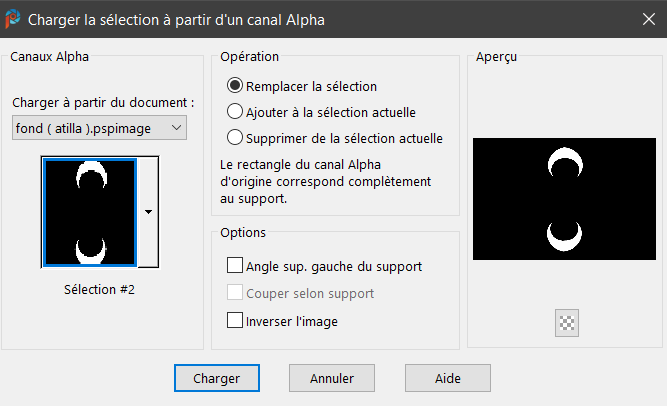Image resolution: width=667 pixels, height=406 pixels.
Task: Click the Opération group heading
Action: point(249,57)
